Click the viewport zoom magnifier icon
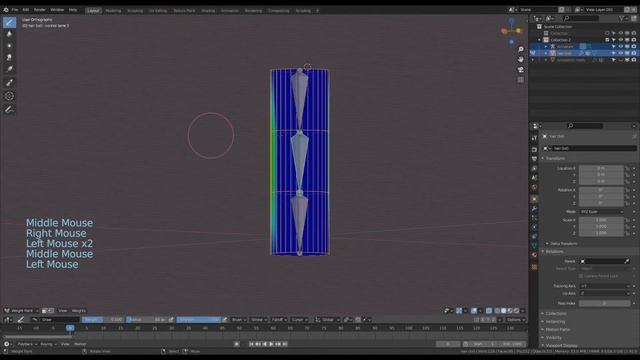Viewport: 640px width, 360px height. (521, 49)
